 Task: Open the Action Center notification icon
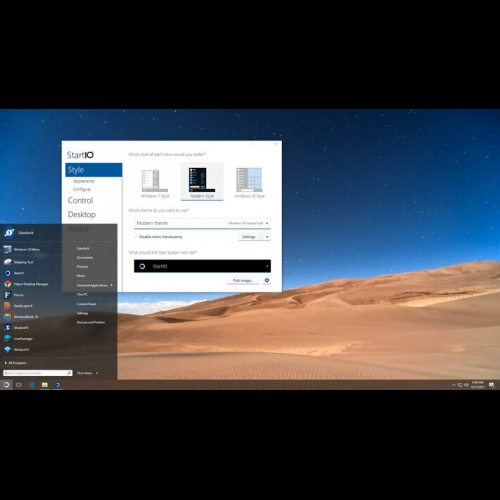(492, 385)
